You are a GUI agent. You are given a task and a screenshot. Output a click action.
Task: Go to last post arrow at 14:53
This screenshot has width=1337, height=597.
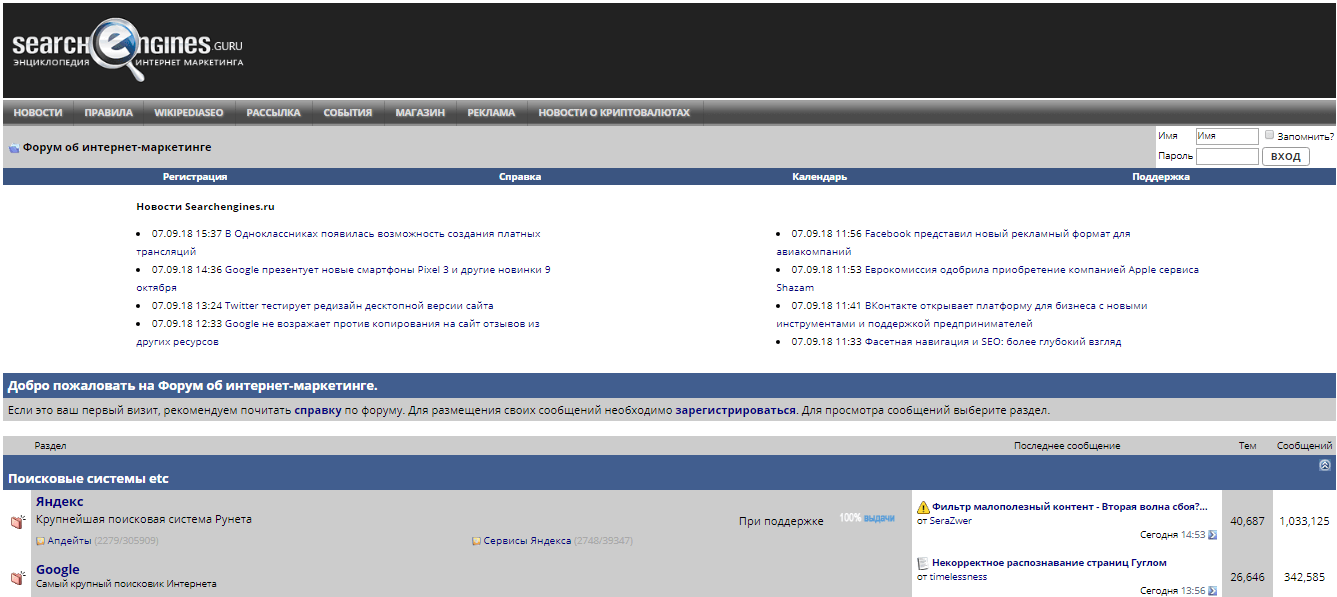coord(1213,535)
